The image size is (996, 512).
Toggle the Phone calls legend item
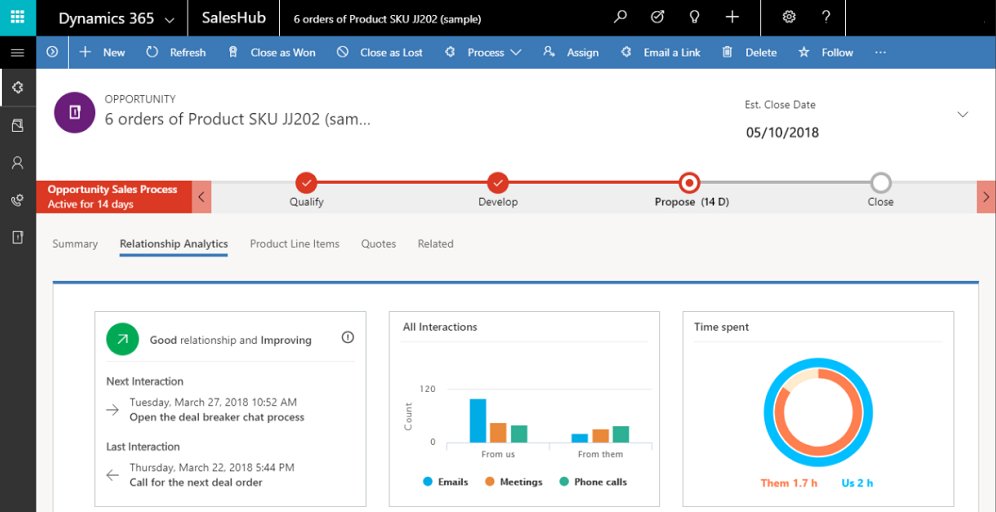(593, 482)
